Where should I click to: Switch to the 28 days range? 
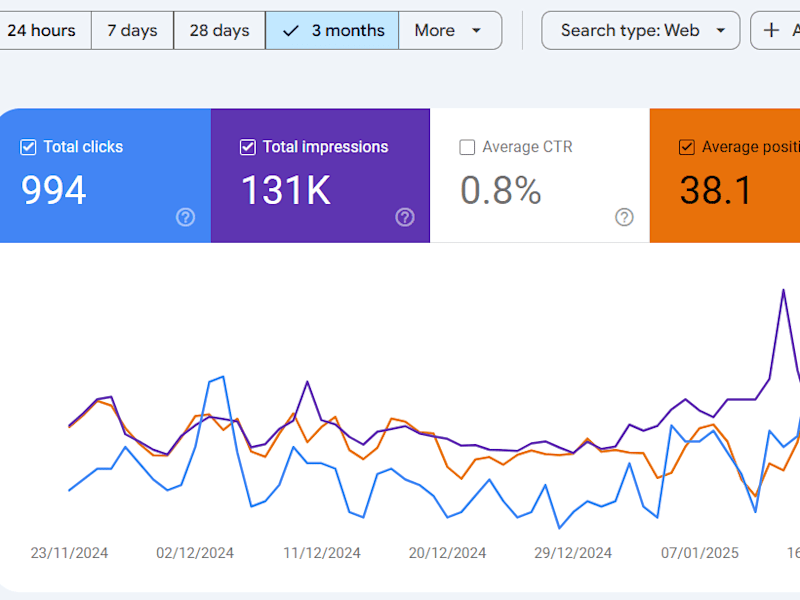(219, 31)
